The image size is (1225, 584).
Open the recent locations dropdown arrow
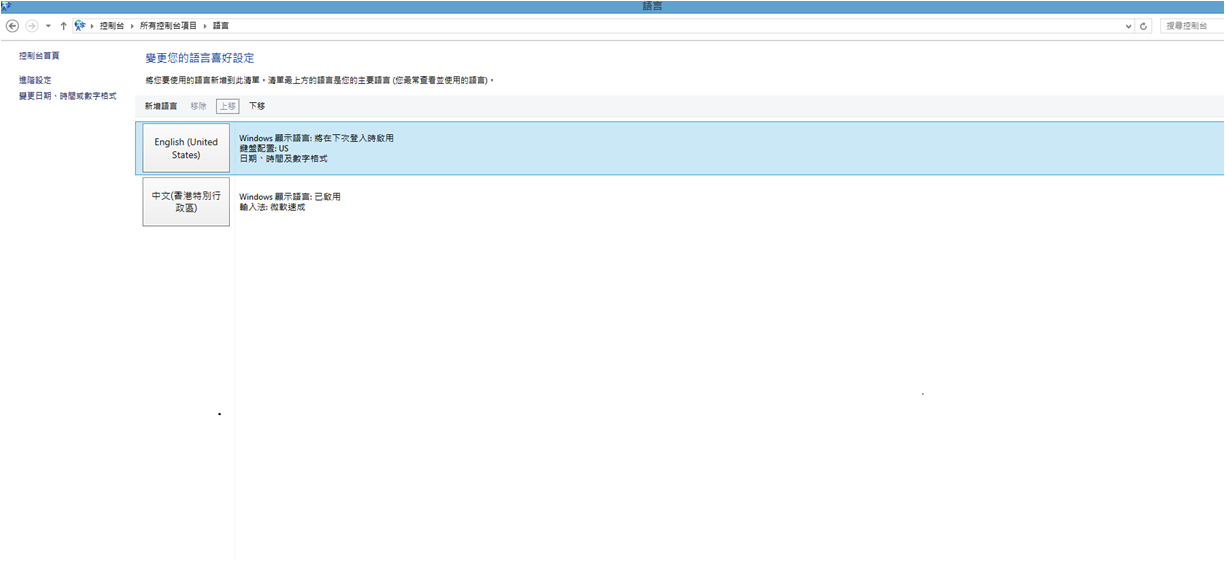coord(48,26)
